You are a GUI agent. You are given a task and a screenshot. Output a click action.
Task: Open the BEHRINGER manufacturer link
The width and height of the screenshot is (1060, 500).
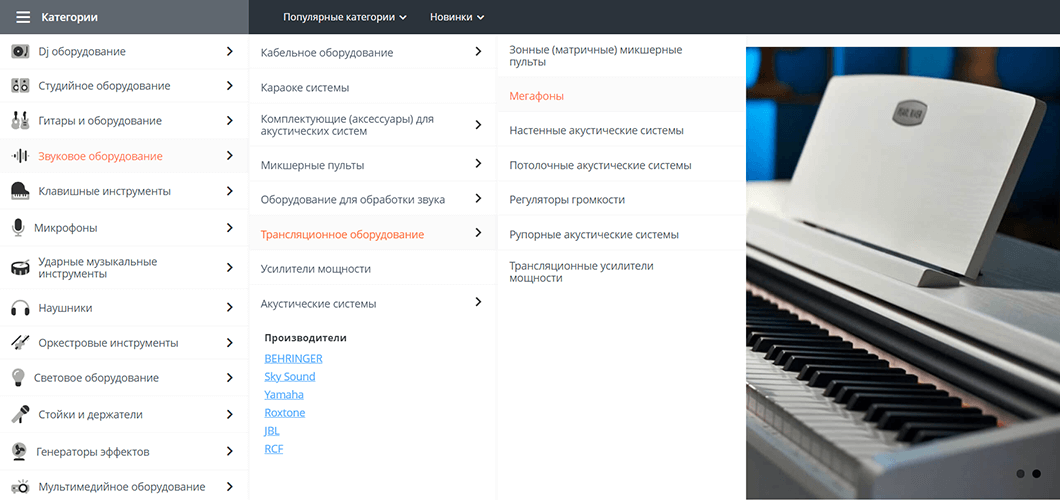point(293,358)
